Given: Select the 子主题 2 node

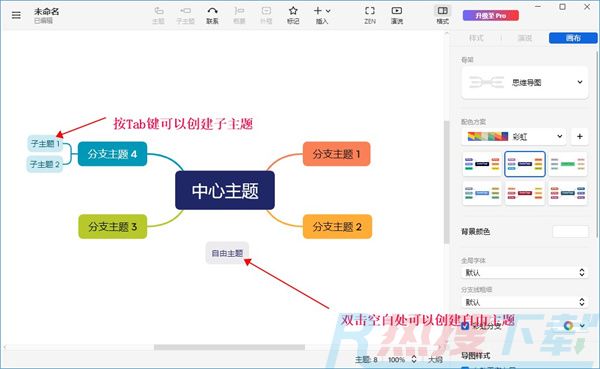Looking at the screenshot, I should (x=45, y=164).
